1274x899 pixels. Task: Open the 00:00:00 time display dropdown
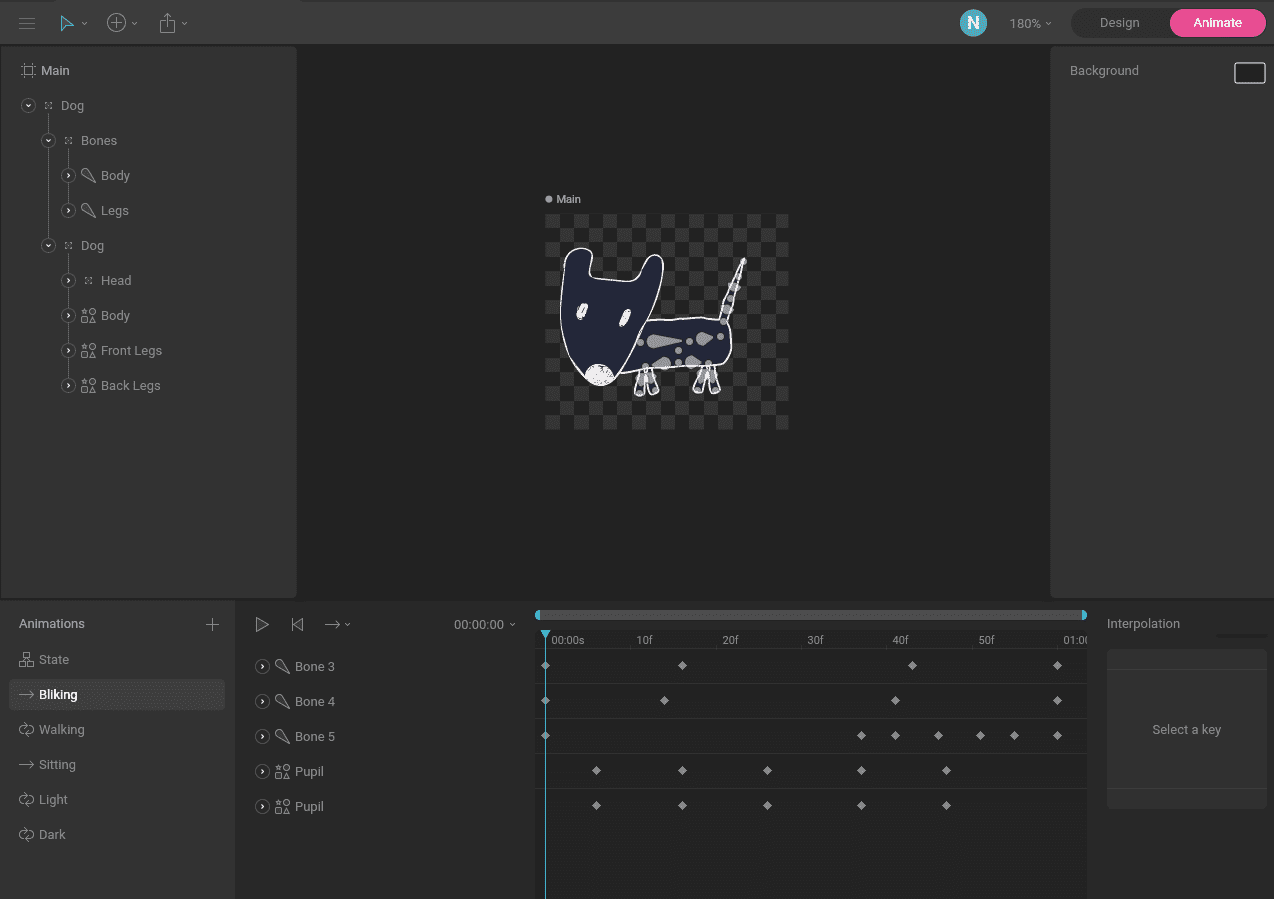(485, 624)
